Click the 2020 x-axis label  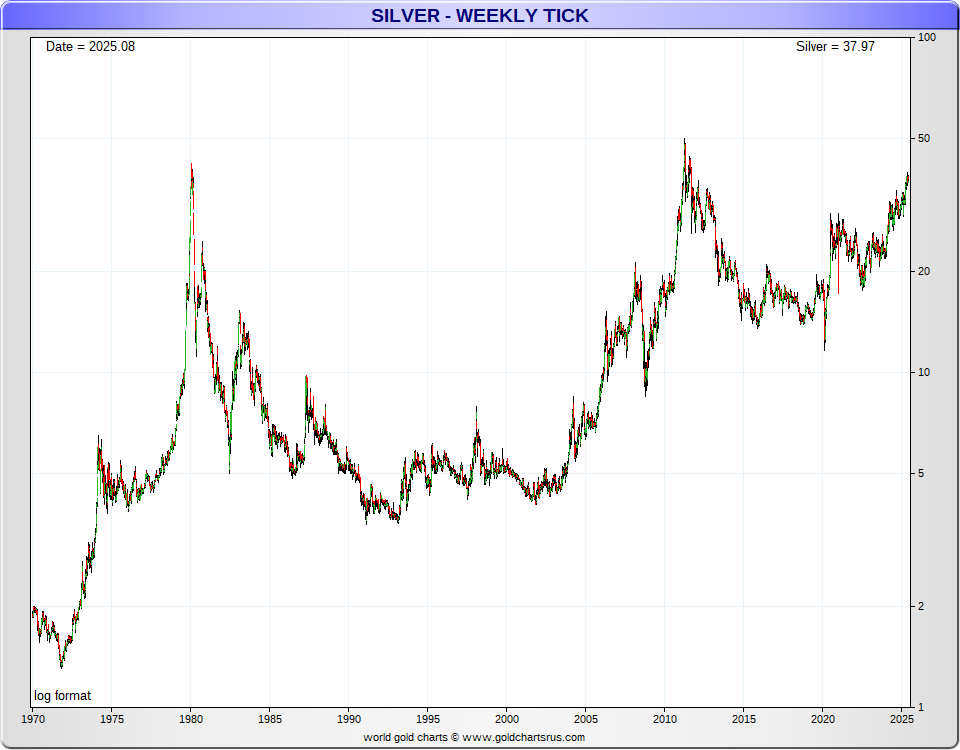pos(822,719)
